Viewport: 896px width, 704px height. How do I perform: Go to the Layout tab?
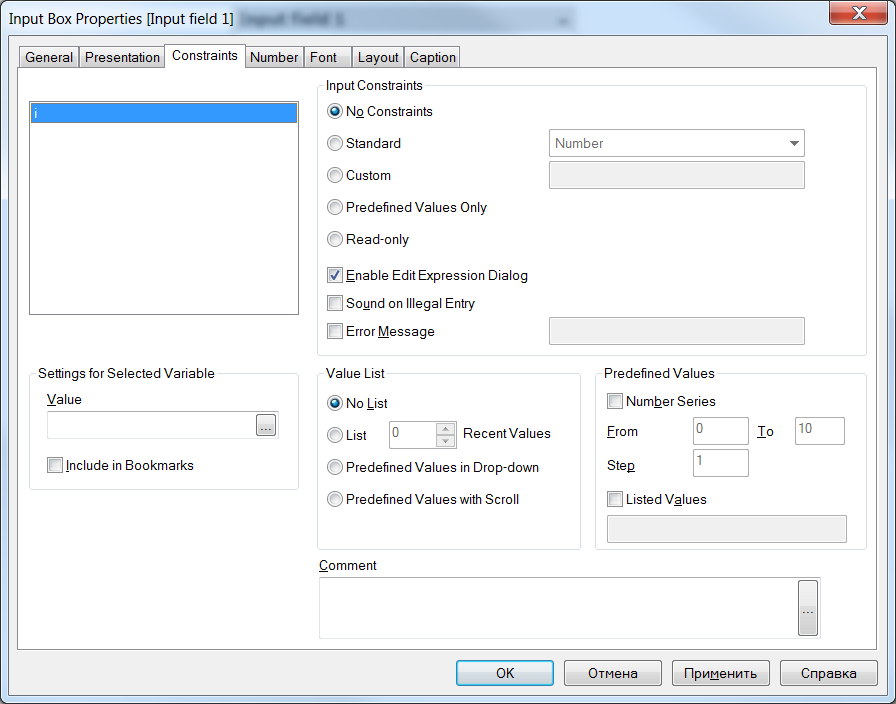point(379,57)
